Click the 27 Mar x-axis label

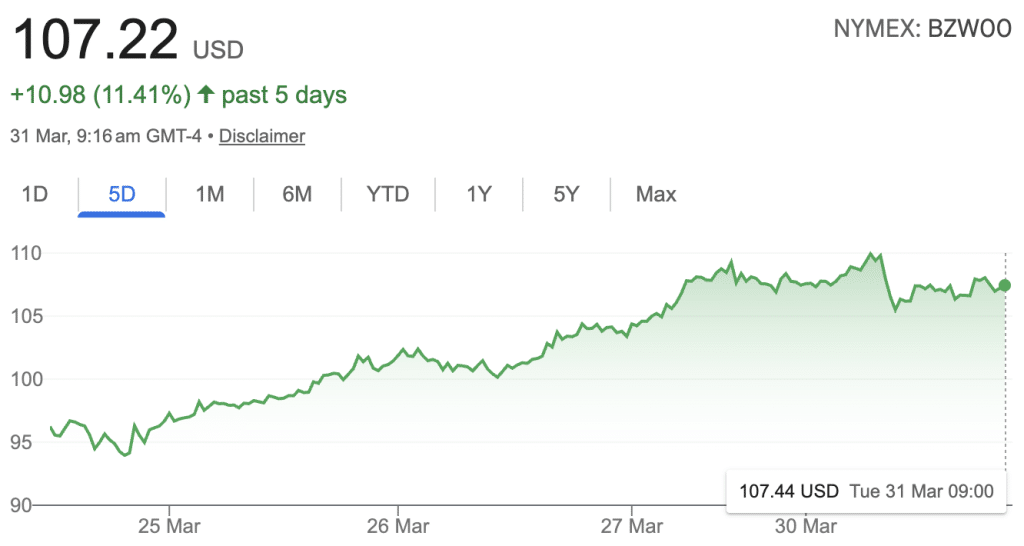(x=631, y=526)
